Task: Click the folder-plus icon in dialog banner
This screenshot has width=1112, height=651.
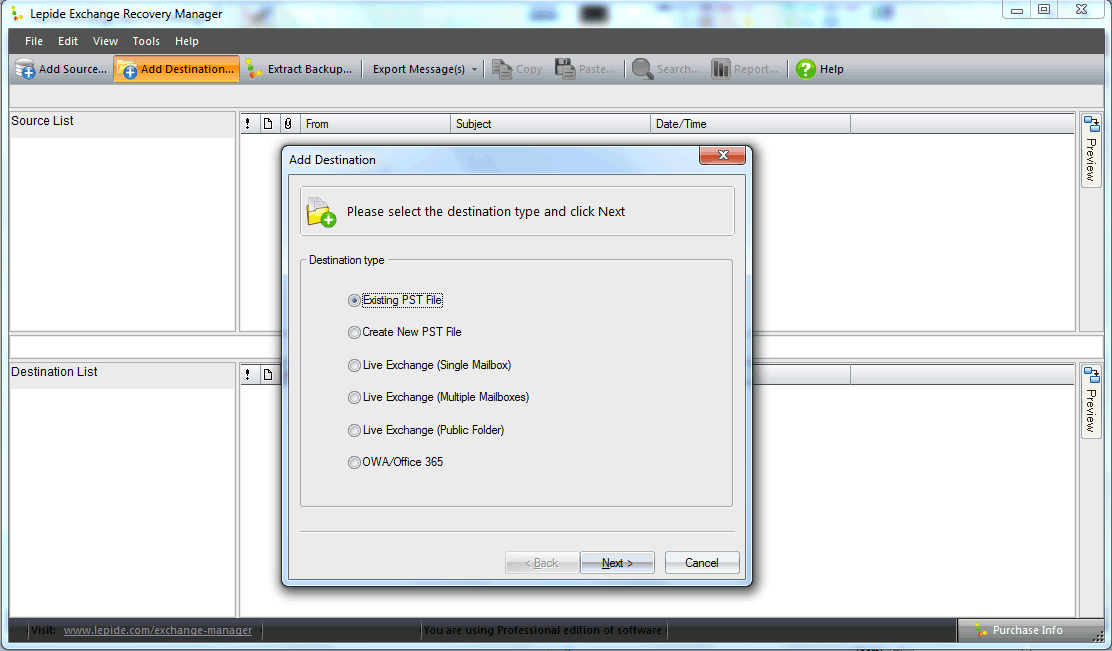Action: click(x=321, y=212)
